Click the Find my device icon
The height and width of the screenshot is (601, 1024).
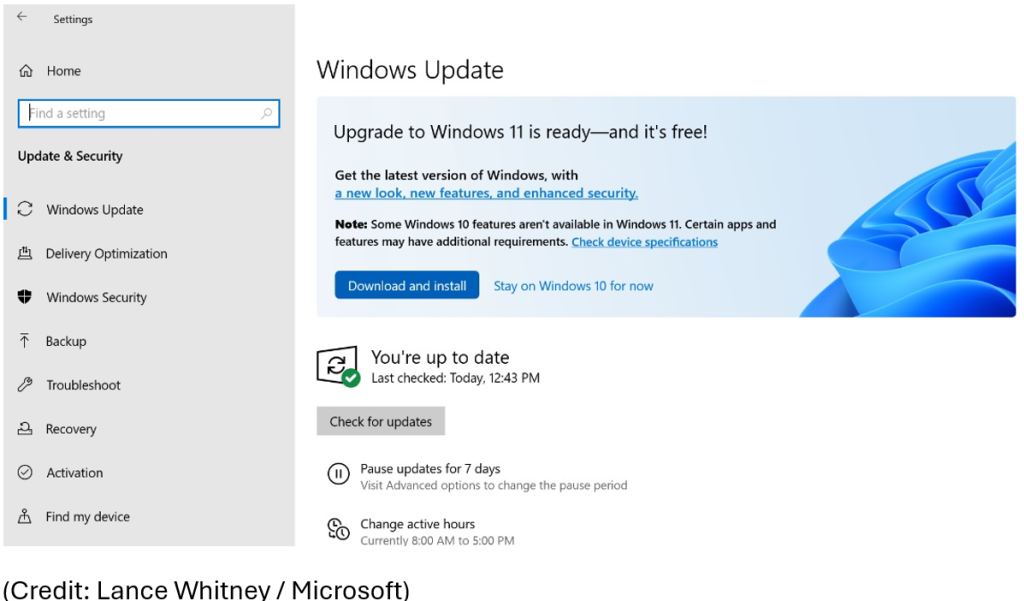(x=24, y=516)
